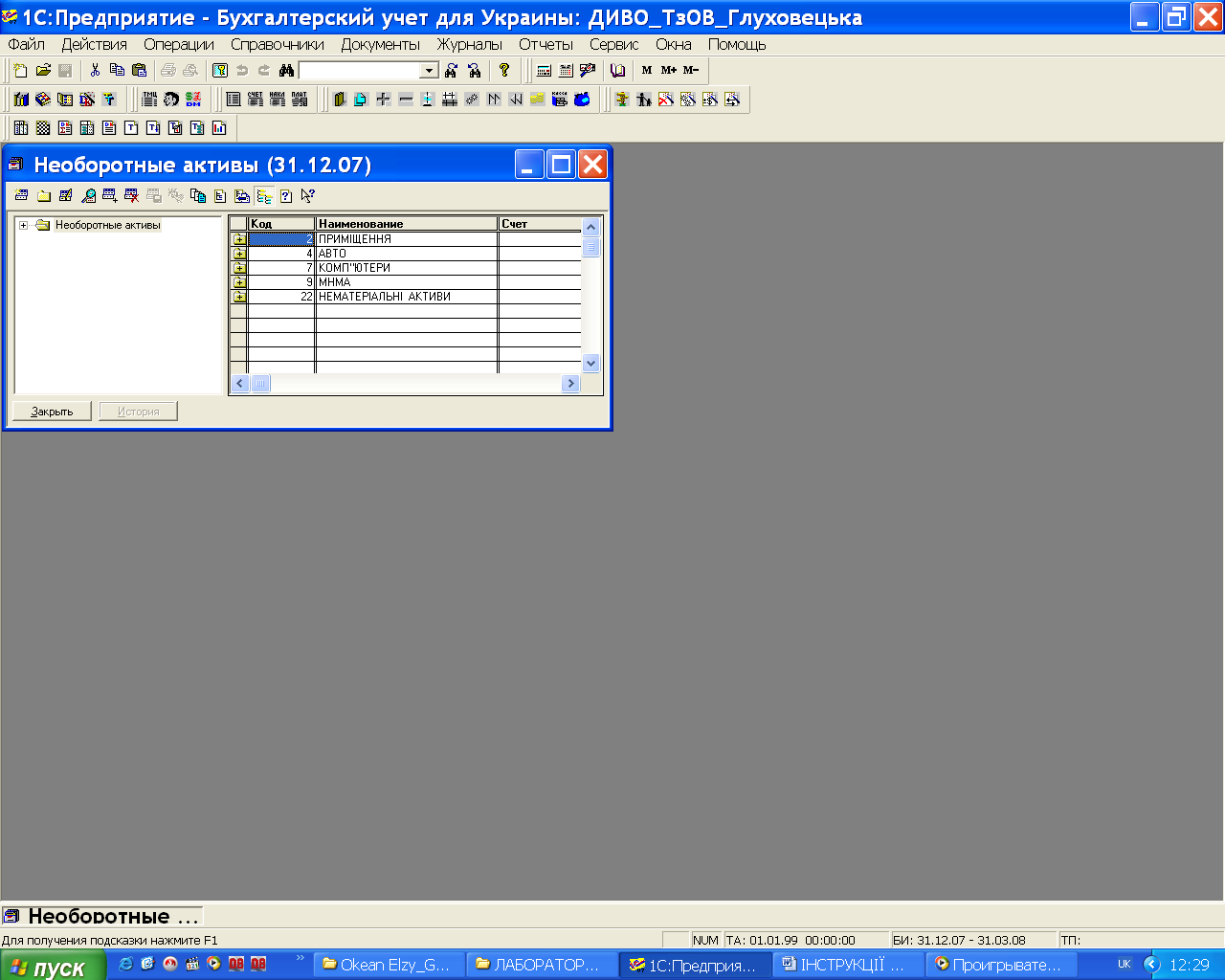The image size is (1225, 980).
Task: Click the Edit row icon in directory toolbar
Action: tap(65, 195)
